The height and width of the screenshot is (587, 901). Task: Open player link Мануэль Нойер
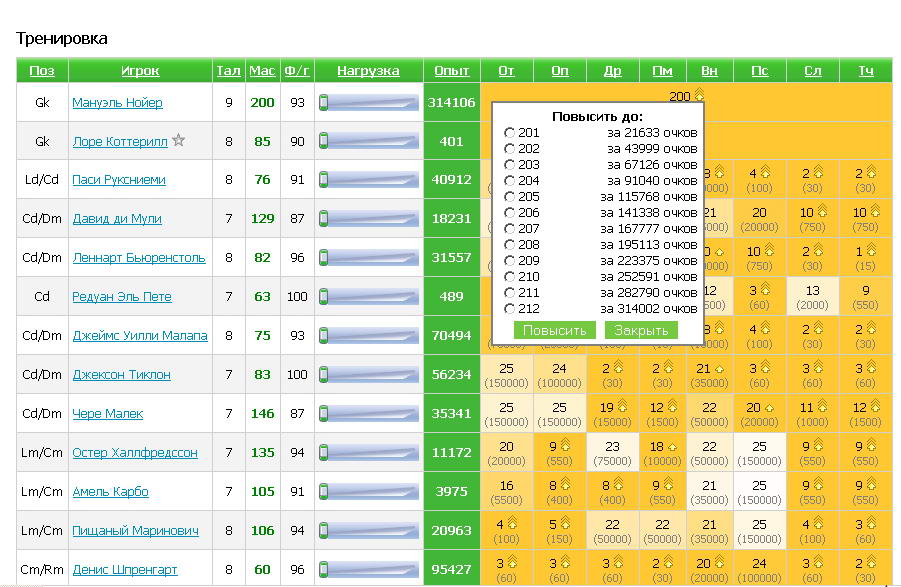pos(117,103)
